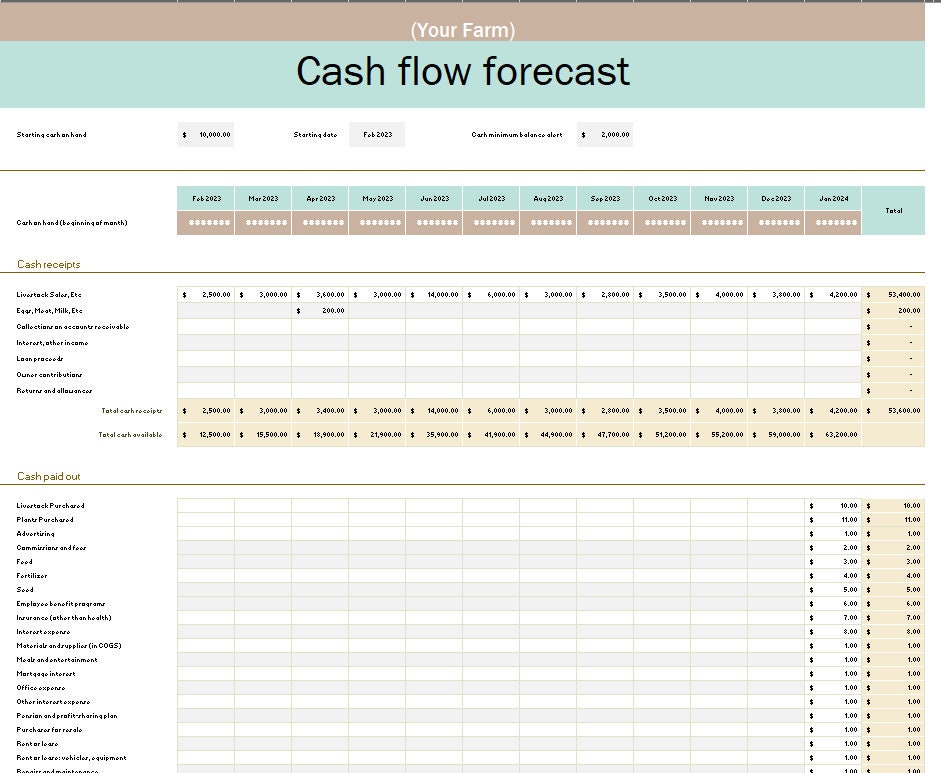Select the Jan 2024 column header
This screenshot has width=941, height=773.
(832, 198)
